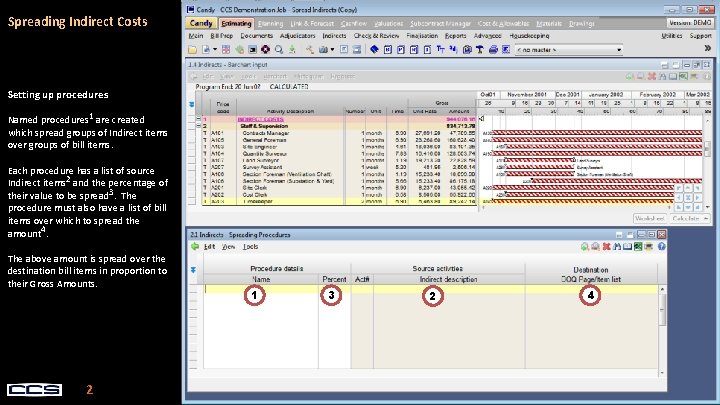
Task: Click the Name column header
Action: click(x=261, y=279)
